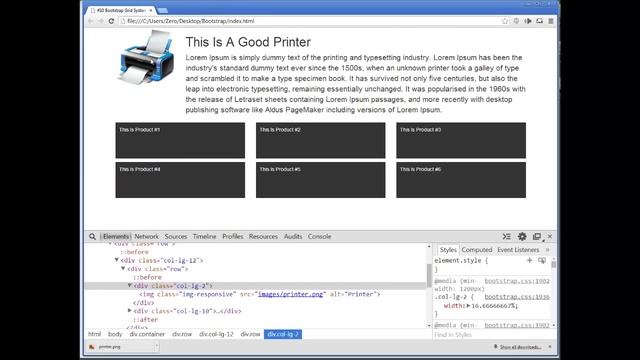Close the DevTools panel with the X
This screenshot has width=640, height=360.
point(550,236)
